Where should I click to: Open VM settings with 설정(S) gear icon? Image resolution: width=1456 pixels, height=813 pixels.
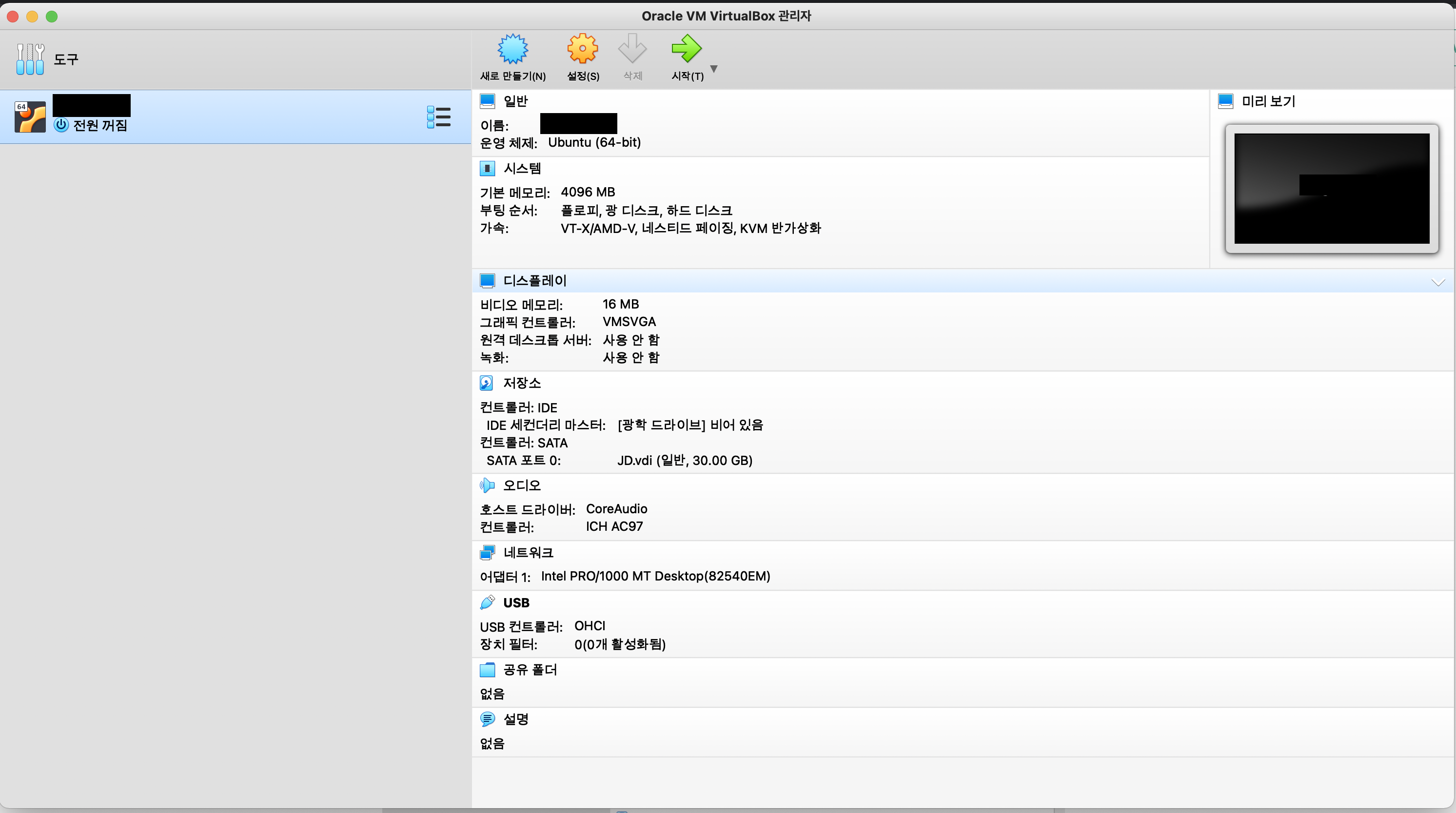[x=582, y=49]
